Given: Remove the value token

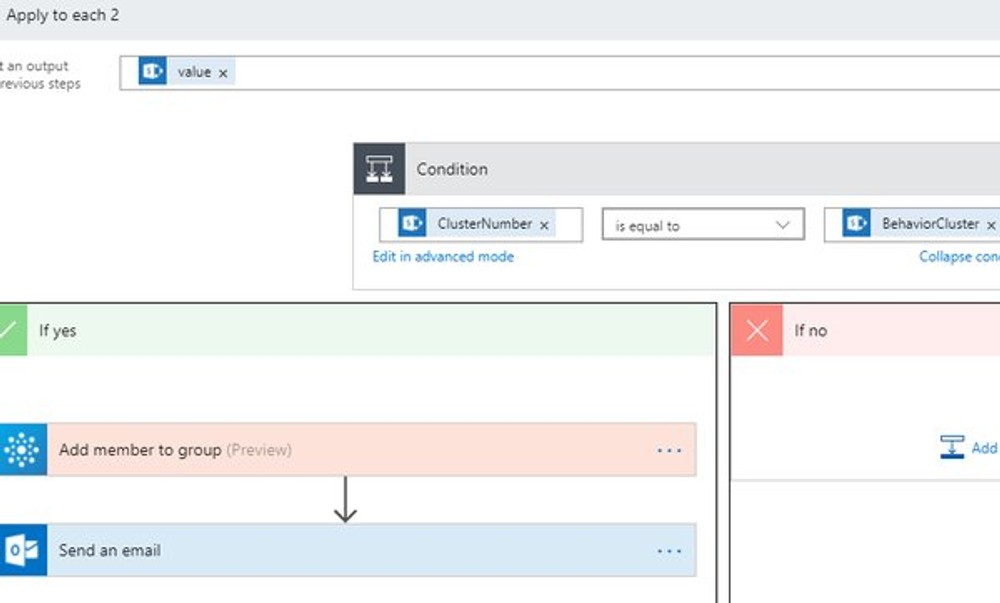Looking at the screenshot, I should point(223,71).
